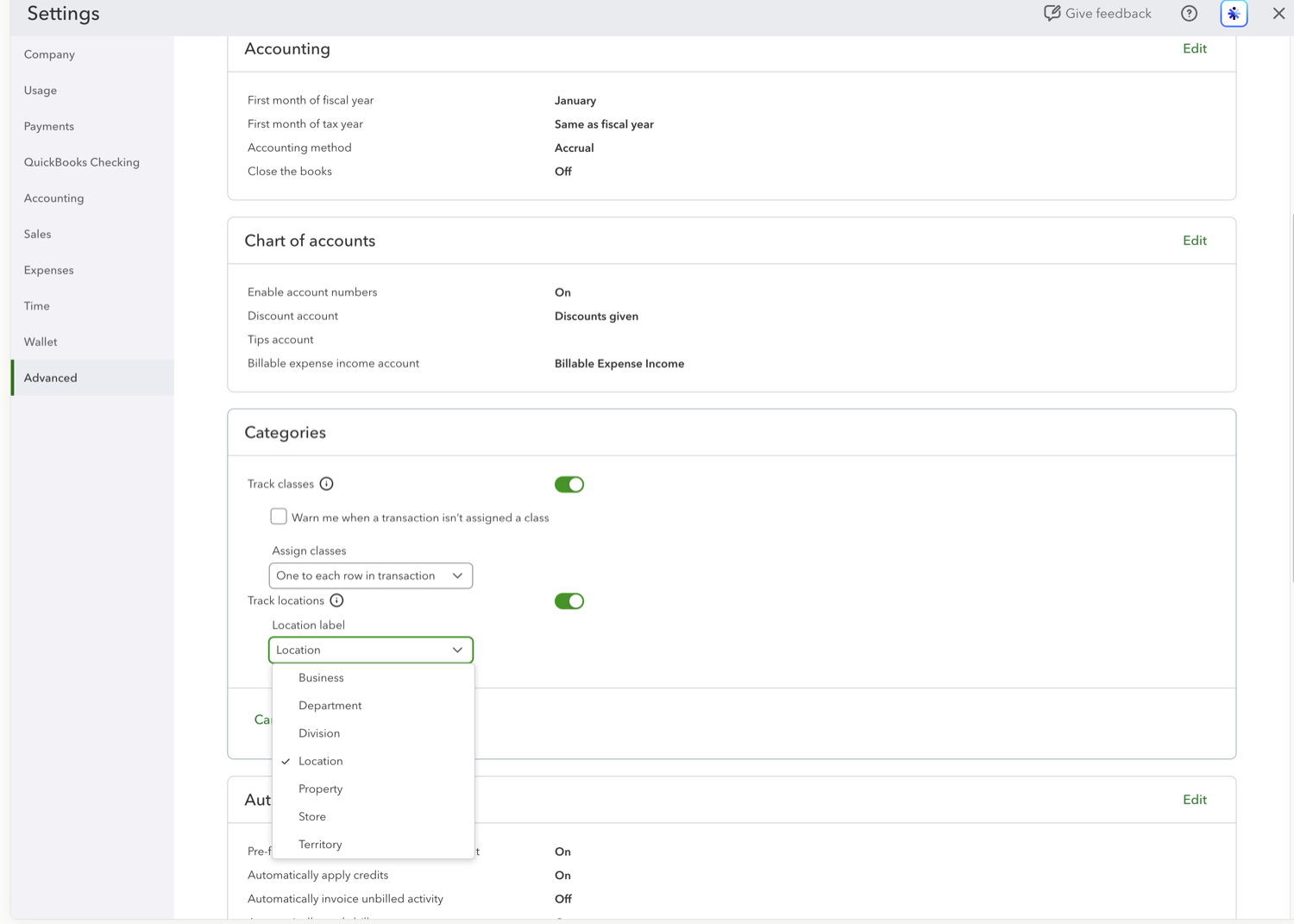Image resolution: width=1294 pixels, height=924 pixels.
Task: Click info icon next to Track locations
Action: pos(336,600)
